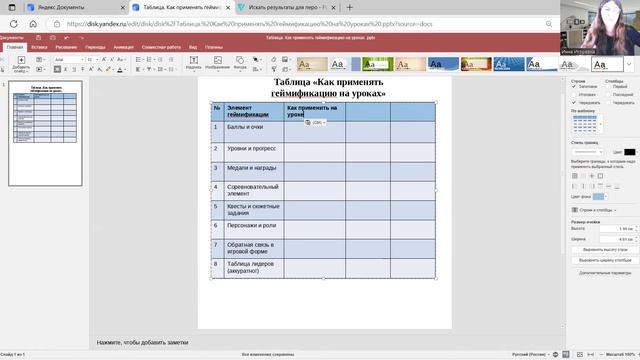
Task: Click the Print icon in title bar
Action: click(53, 38)
